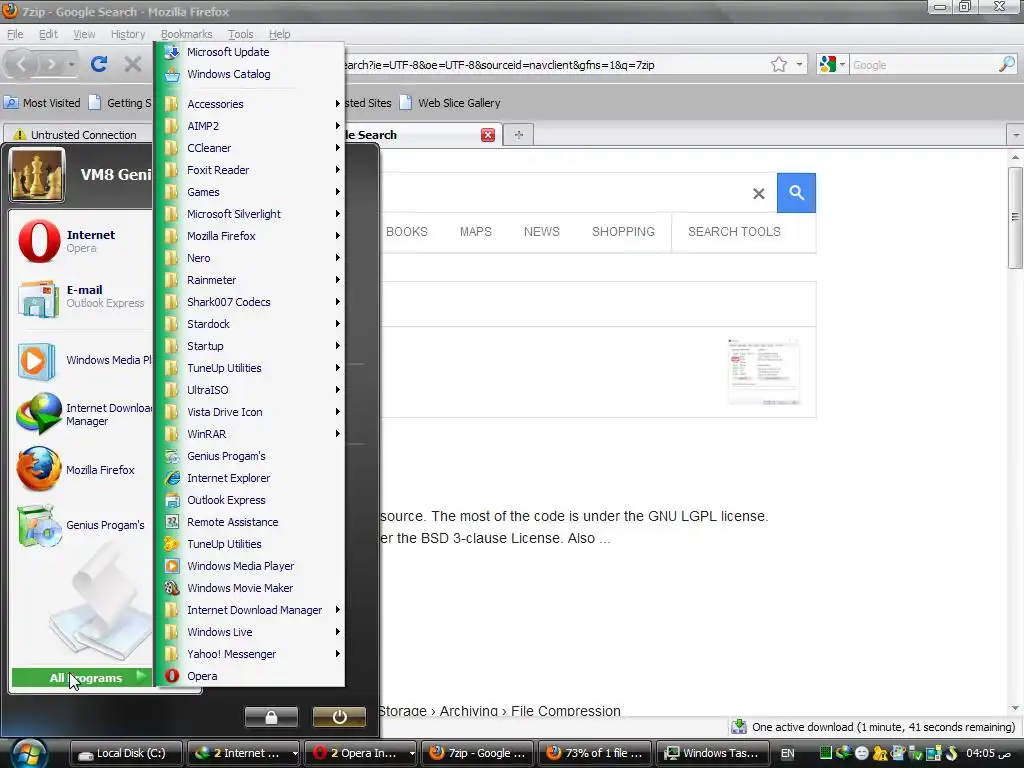Click the EN language indicator
This screenshot has height=768, width=1024.
click(x=788, y=753)
